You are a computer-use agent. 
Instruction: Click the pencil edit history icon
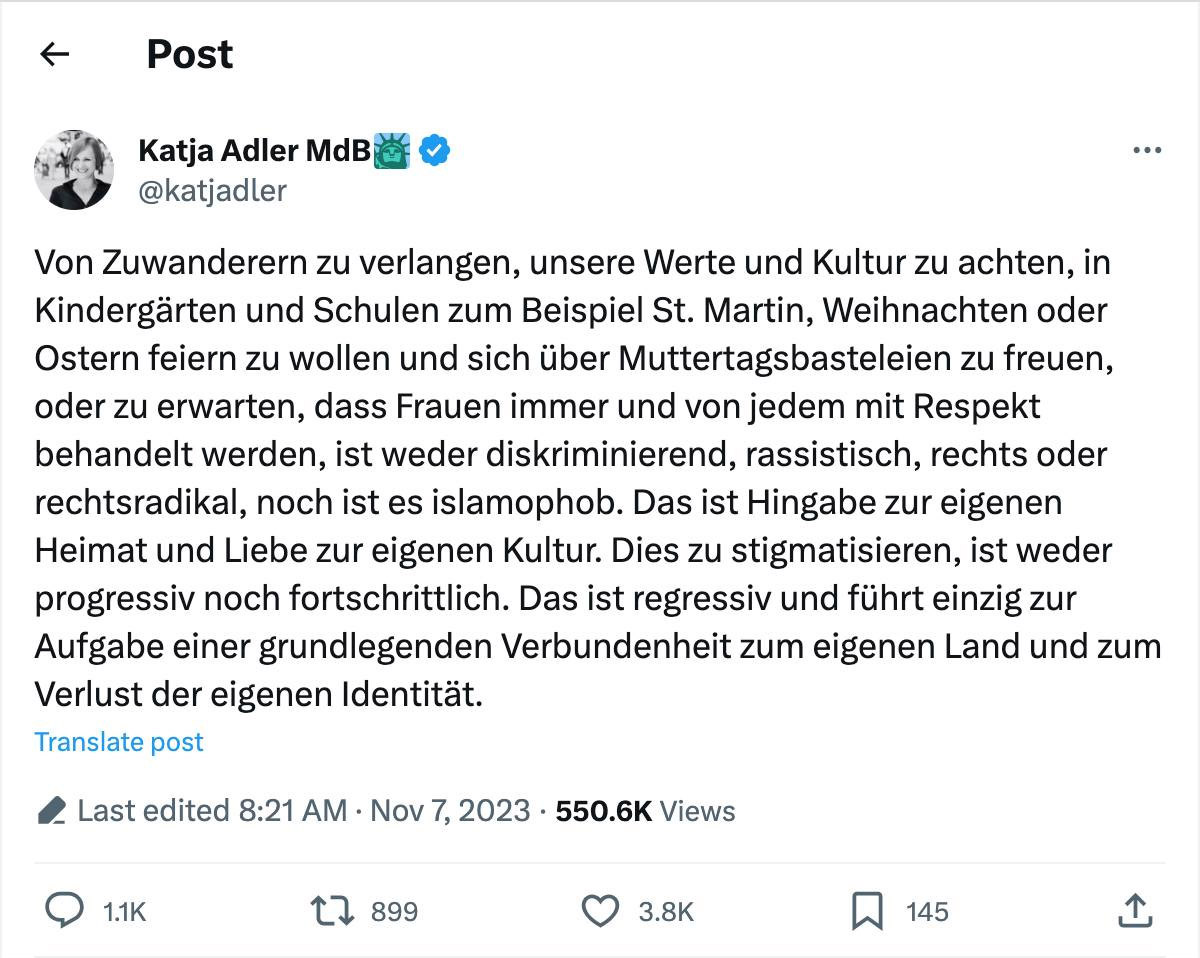(x=51, y=810)
